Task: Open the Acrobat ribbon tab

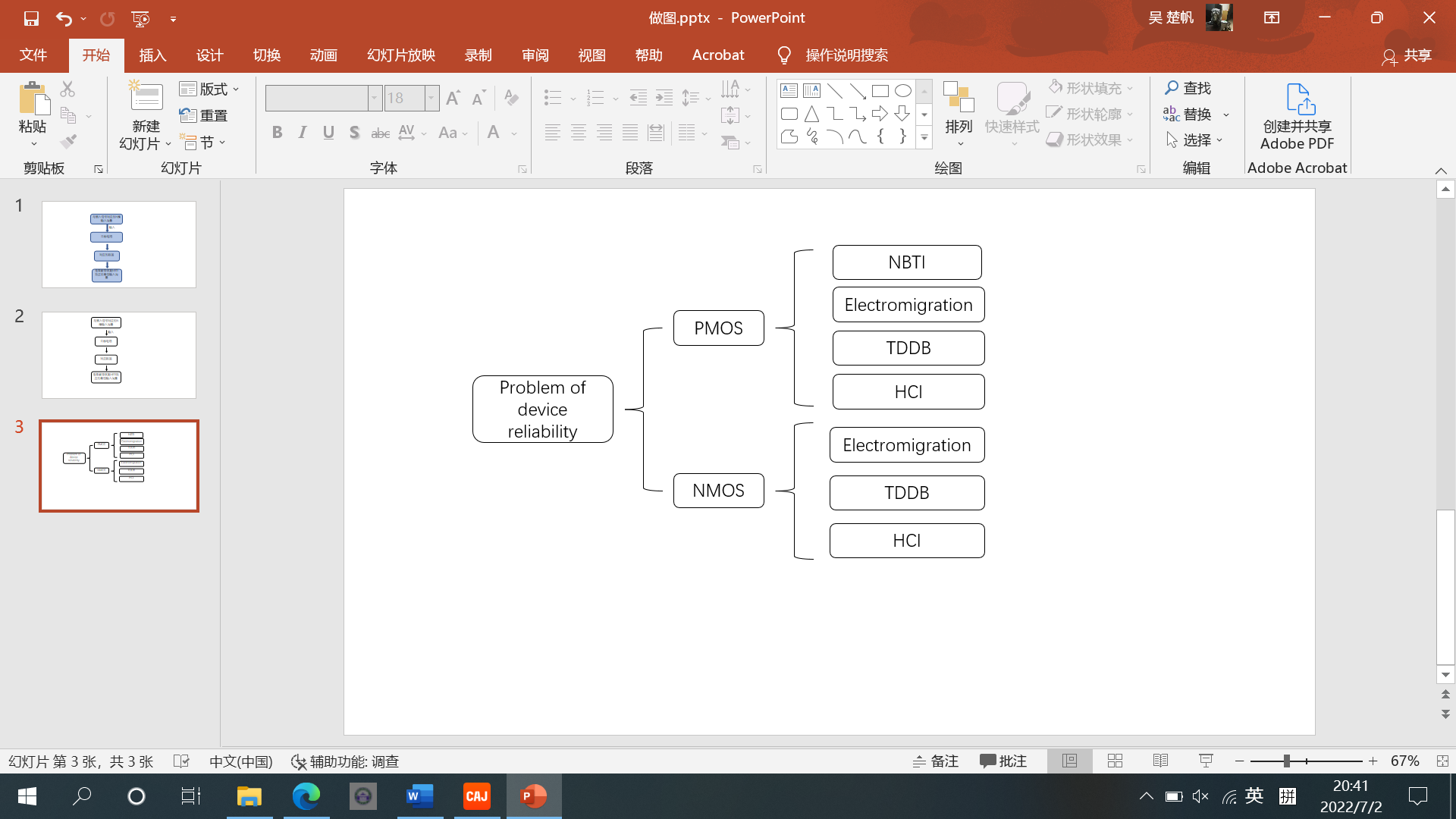Action: [x=717, y=55]
